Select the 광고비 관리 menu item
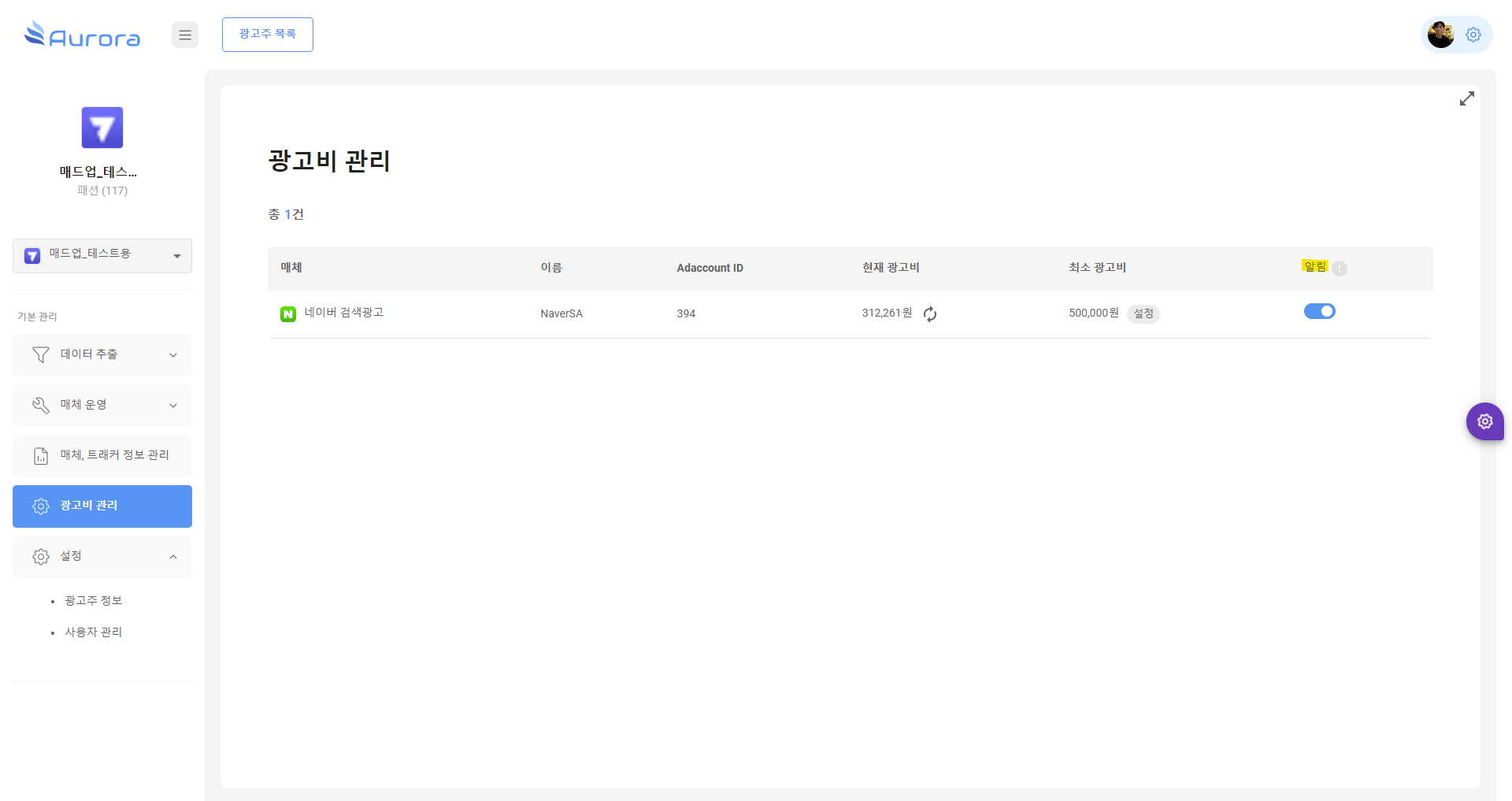 point(102,506)
